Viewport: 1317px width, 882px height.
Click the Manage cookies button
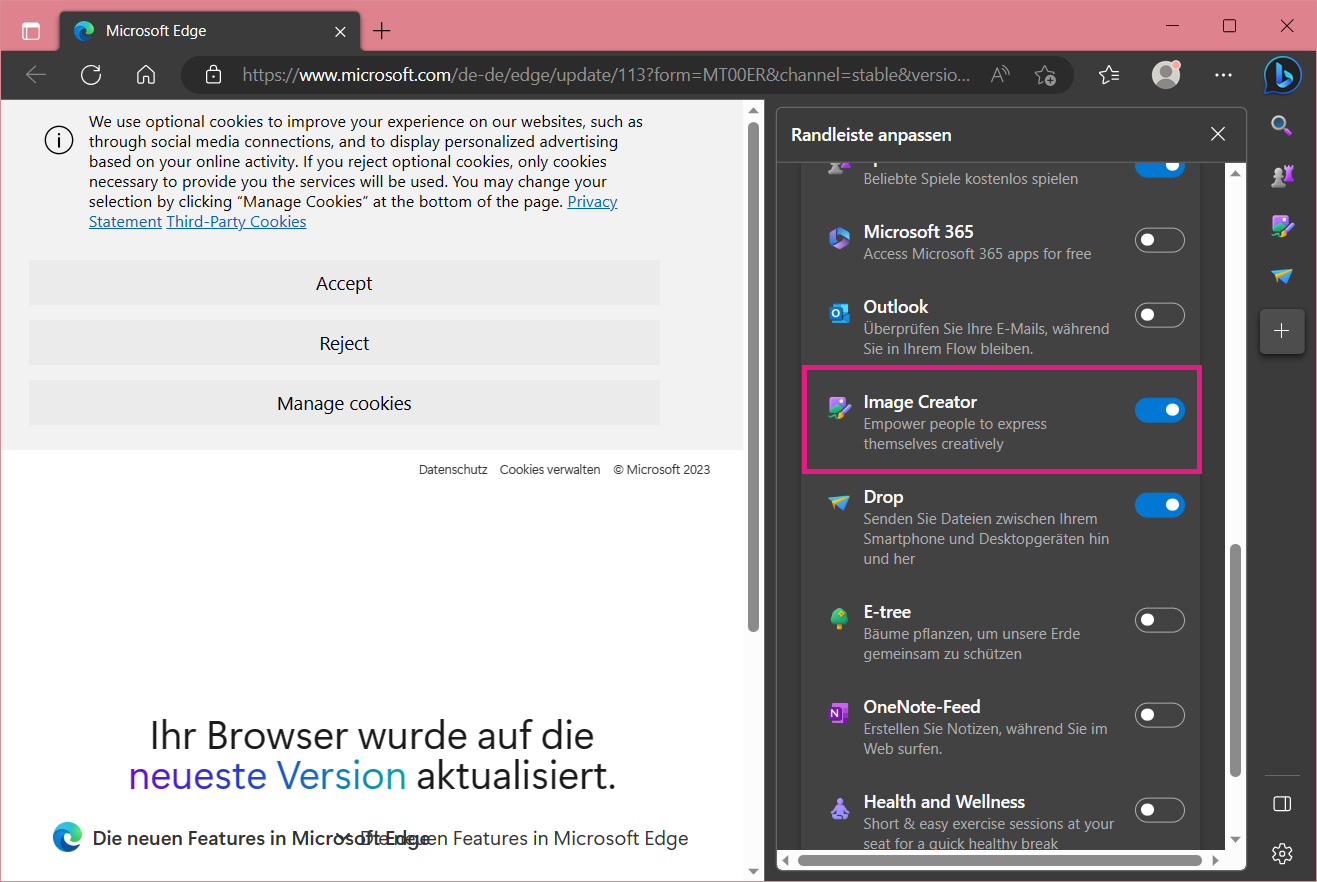[344, 403]
